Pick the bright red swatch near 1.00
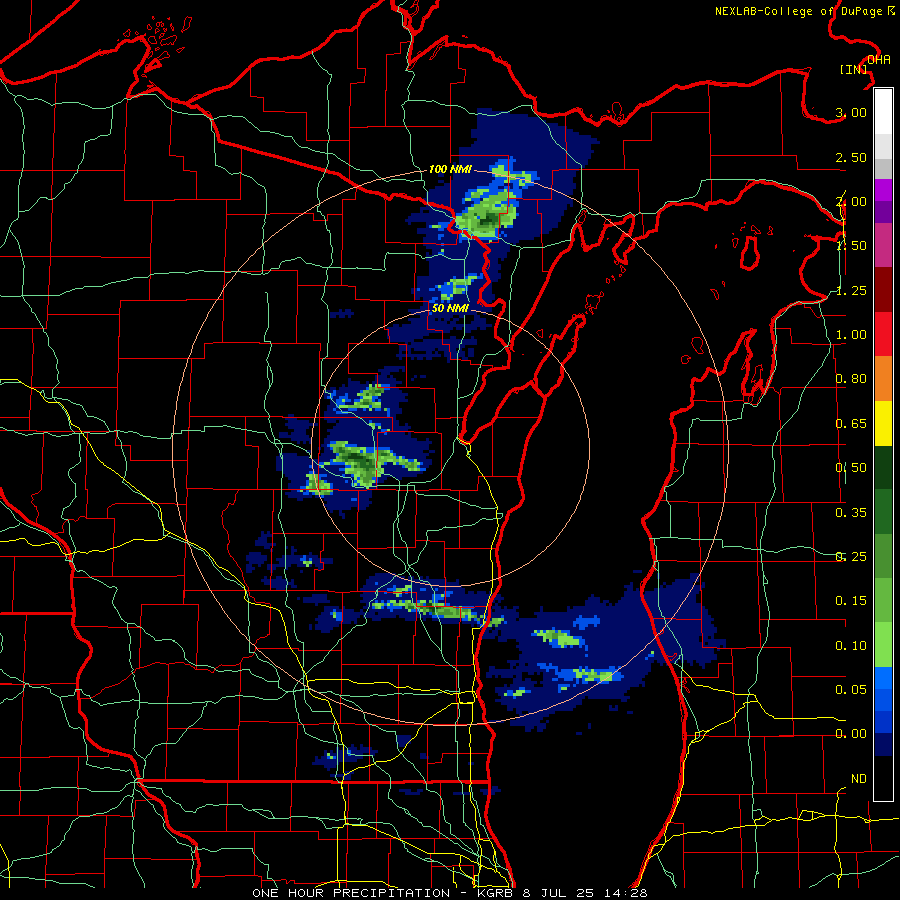Screen dimensions: 900x900 click(x=883, y=334)
